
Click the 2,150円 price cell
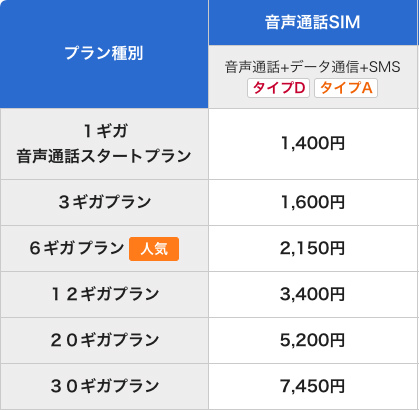[313, 248]
